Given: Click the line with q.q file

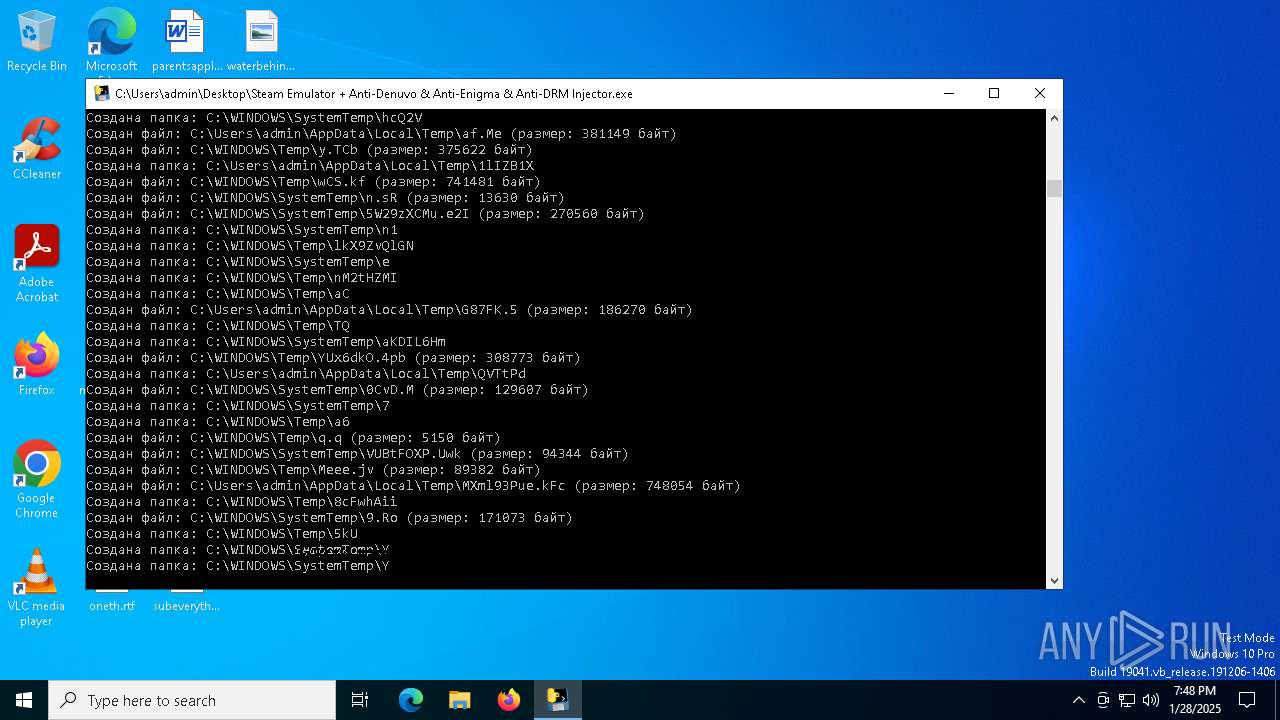Looking at the screenshot, I should click(x=293, y=438).
